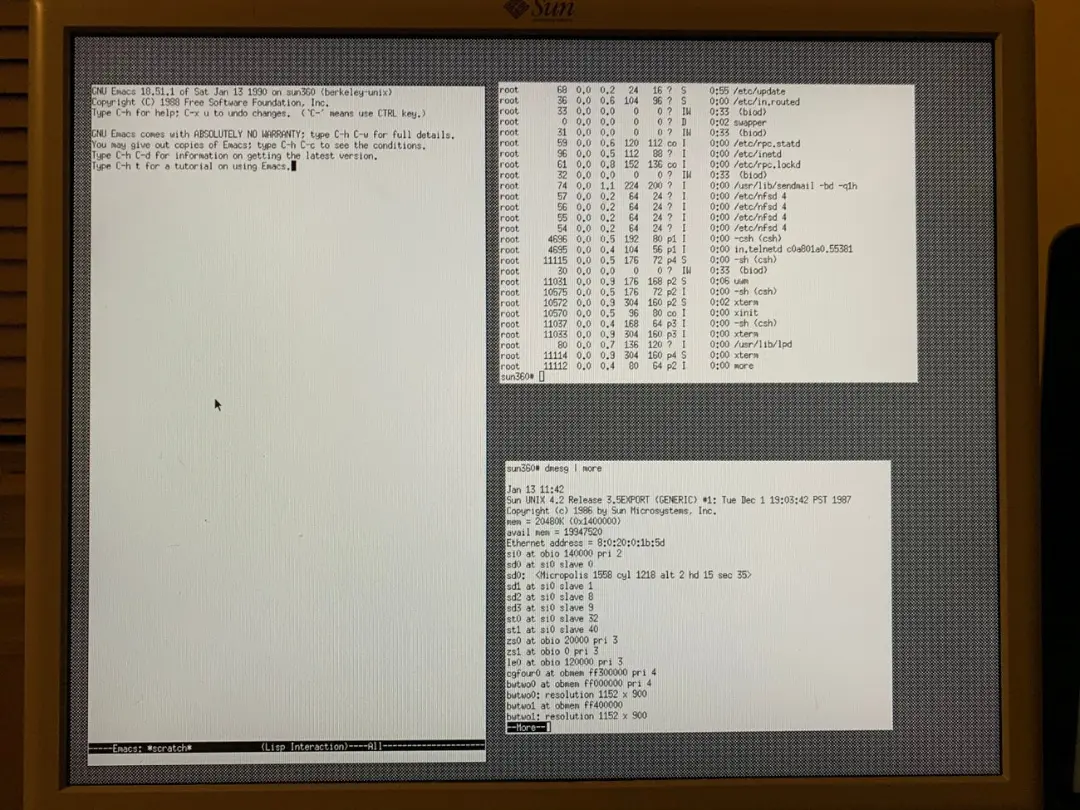Click the 'Type C-h t for a tutorial' line
The width and height of the screenshot is (1080, 810).
(x=191, y=166)
